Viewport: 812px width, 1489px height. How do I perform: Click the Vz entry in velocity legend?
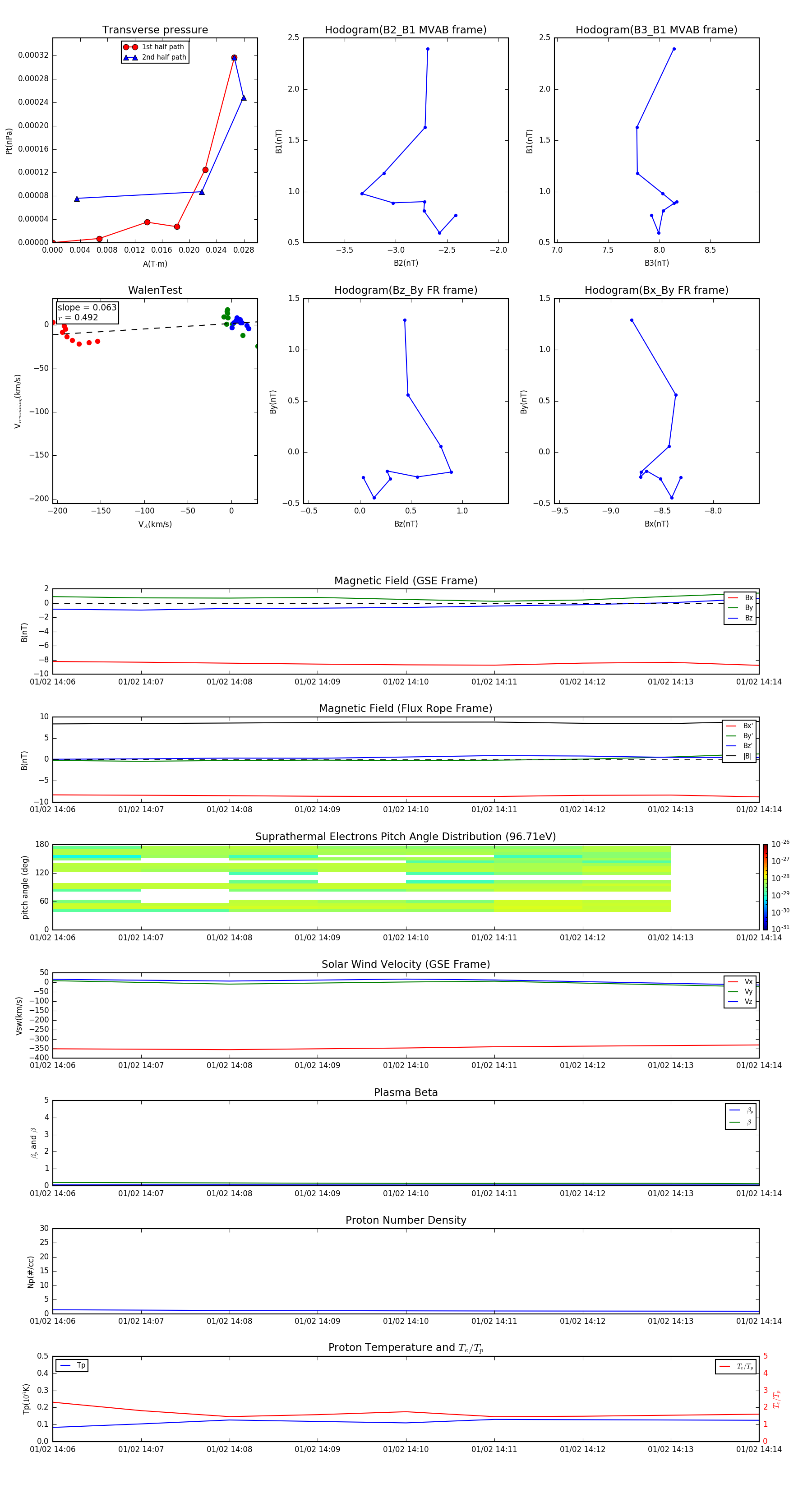740,1002
